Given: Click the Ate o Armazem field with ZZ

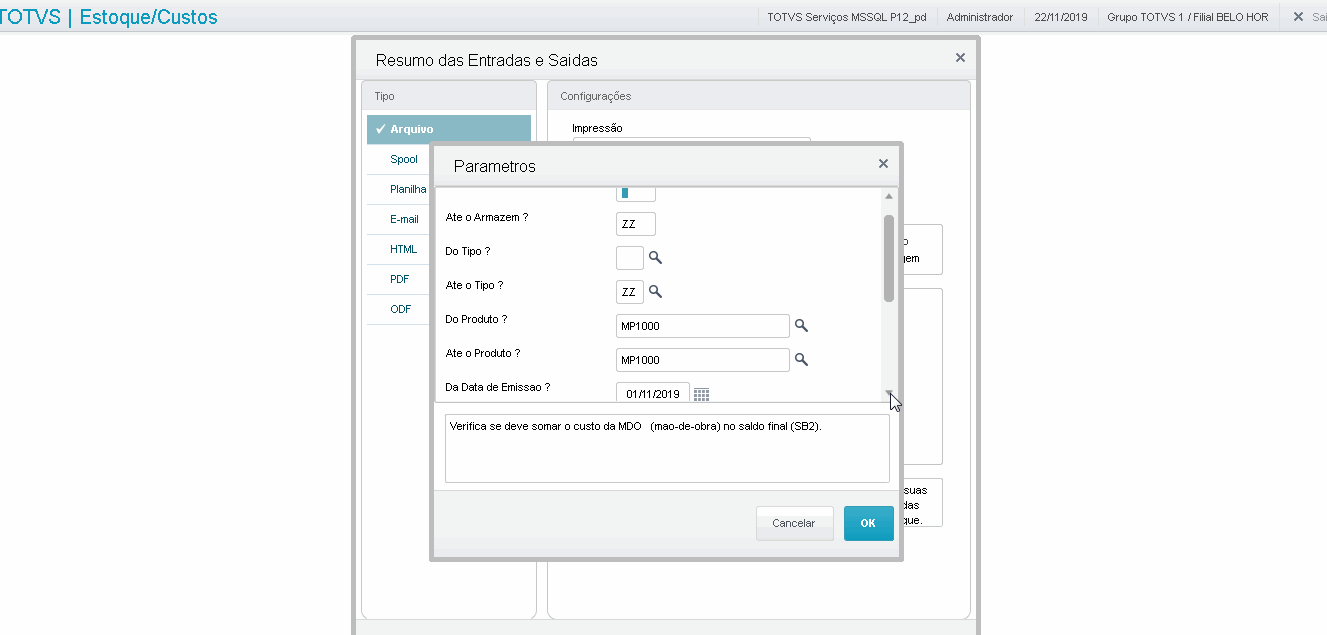Looking at the screenshot, I should coord(636,224).
